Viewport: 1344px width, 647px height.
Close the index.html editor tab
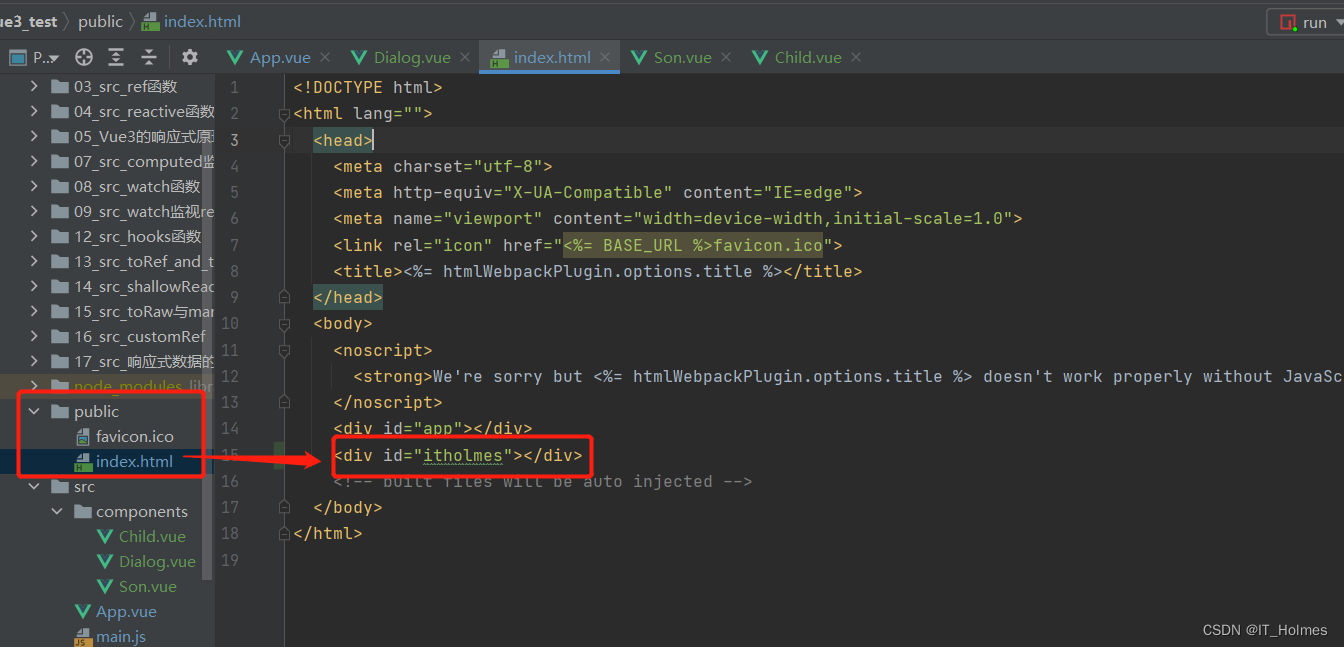pos(605,58)
